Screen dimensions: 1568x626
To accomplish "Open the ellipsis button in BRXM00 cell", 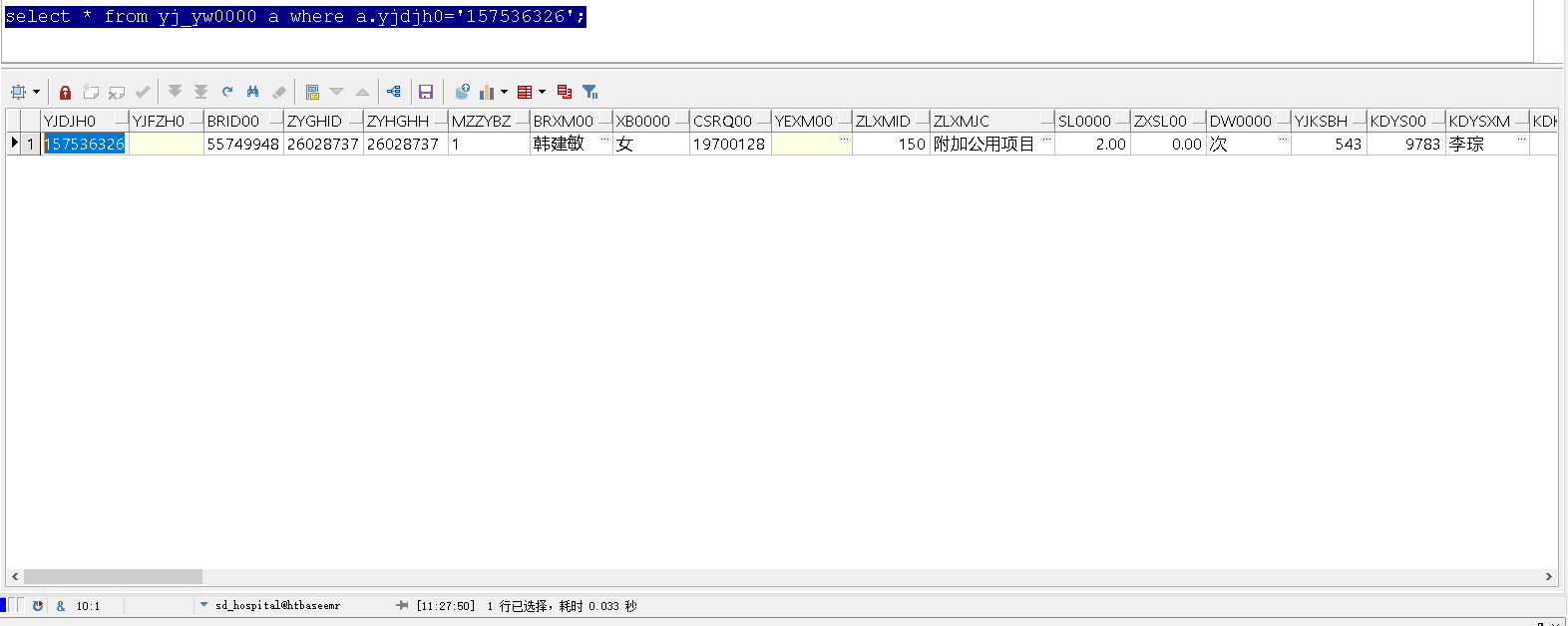I will [x=604, y=140].
